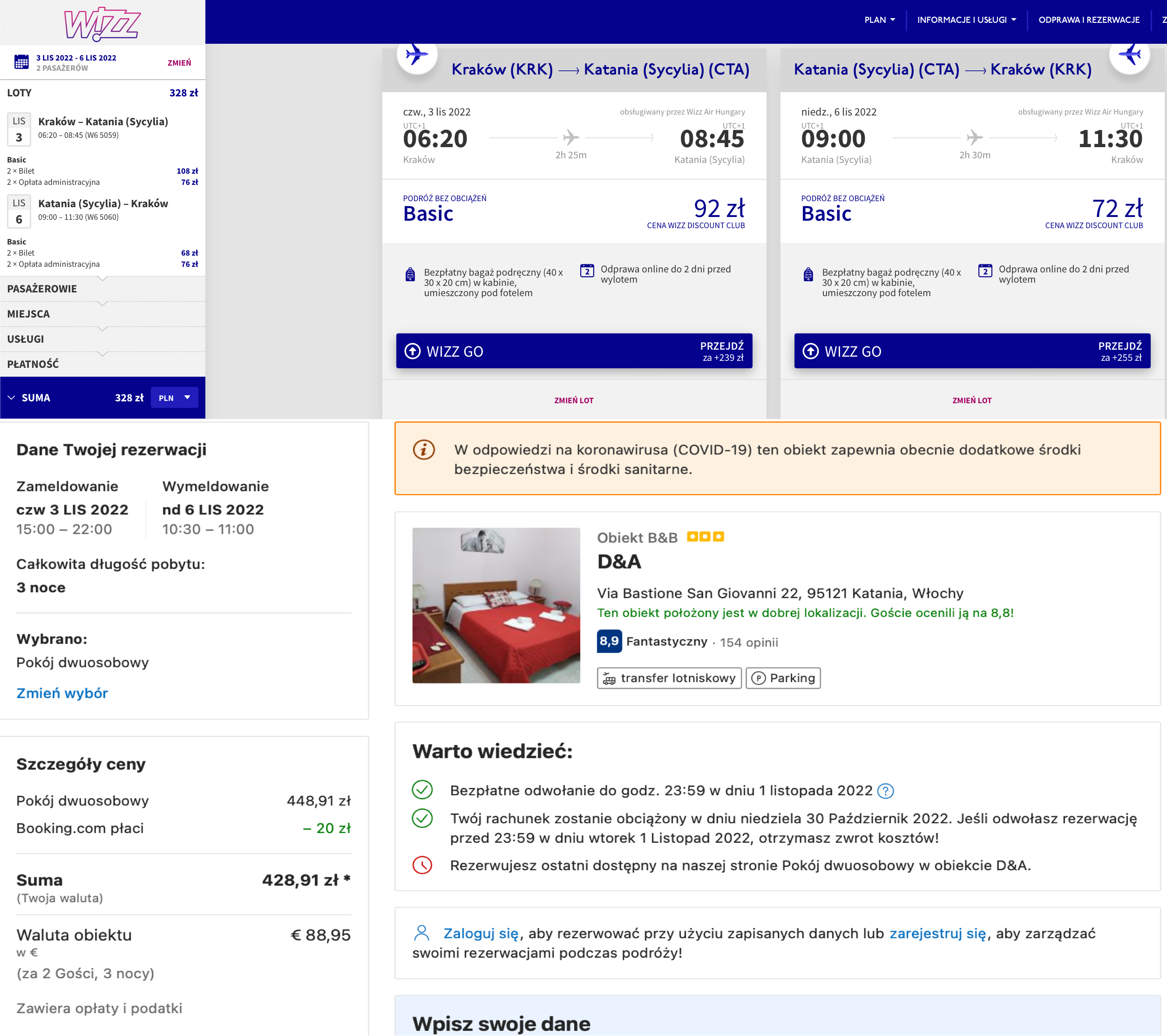This screenshot has height=1036, width=1167.
Task: Open the INFORMACJE I USŁUGI dropdown
Action: (967, 20)
